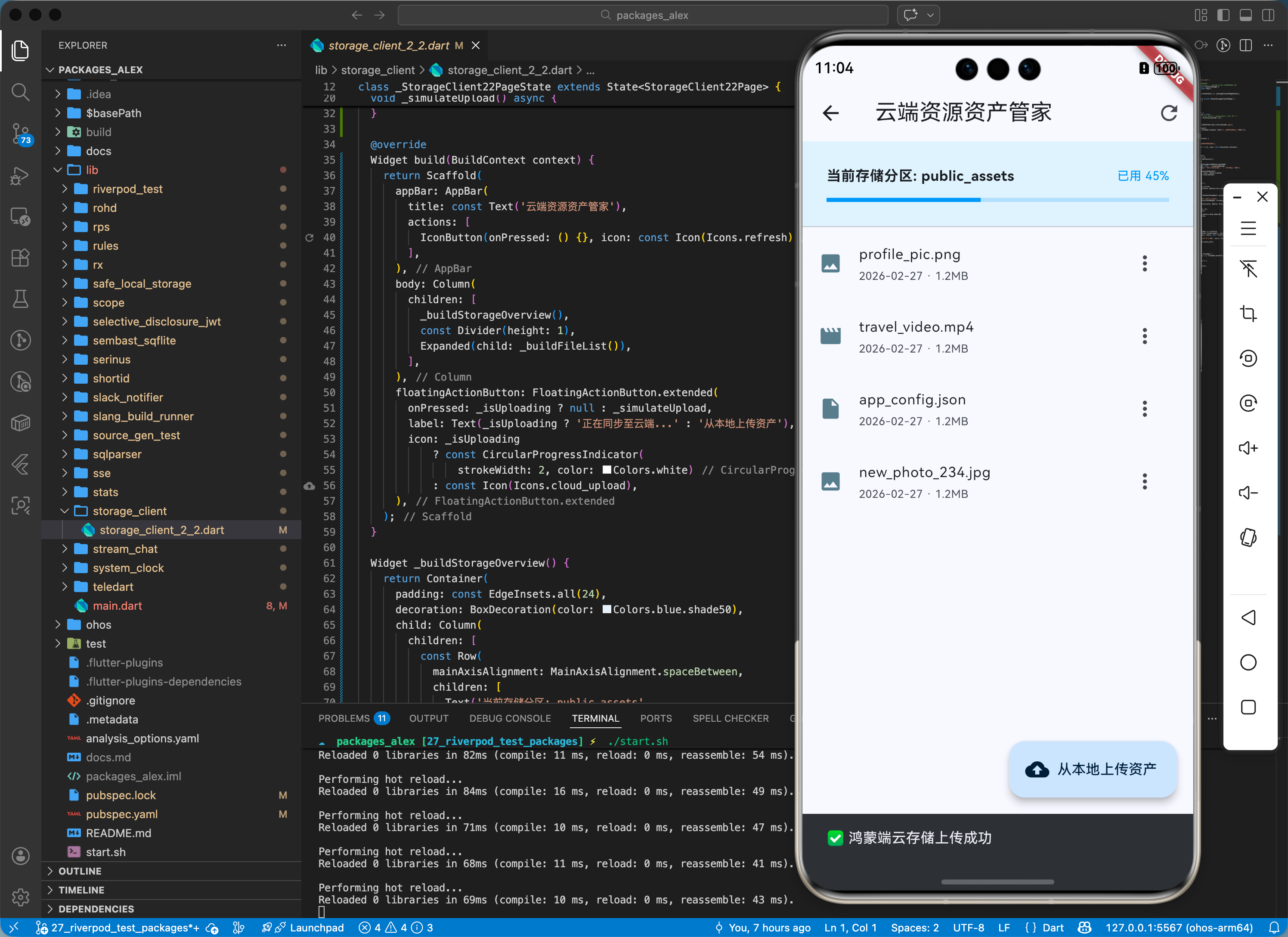The image size is (1288, 937).
Task: Click the refresh icon in app bar
Action: (1168, 113)
